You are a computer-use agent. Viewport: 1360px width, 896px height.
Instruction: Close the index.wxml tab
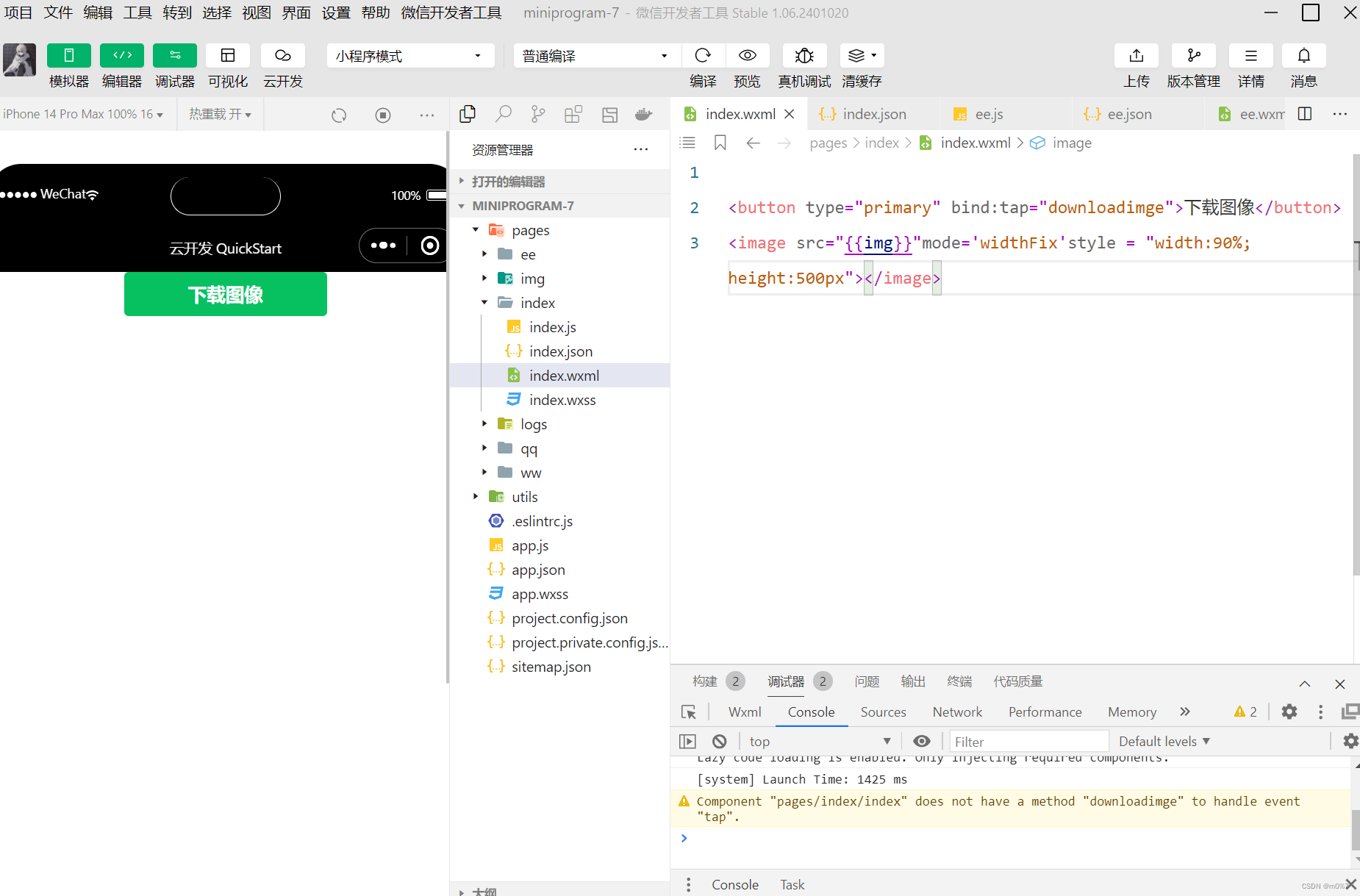pyautogui.click(x=790, y=114)
